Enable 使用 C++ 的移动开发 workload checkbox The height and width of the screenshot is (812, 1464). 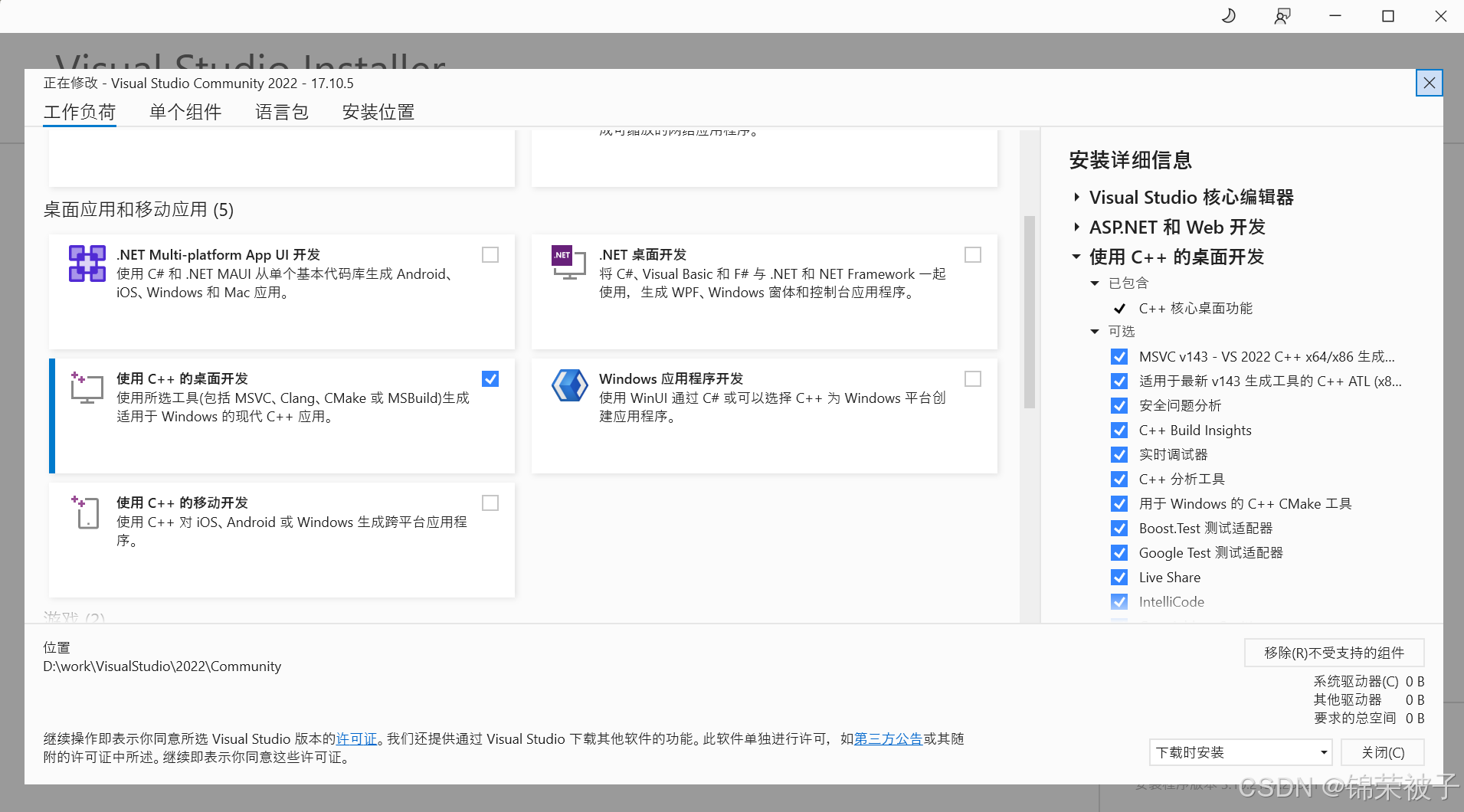pyautogui.click(x=490, y=503)
